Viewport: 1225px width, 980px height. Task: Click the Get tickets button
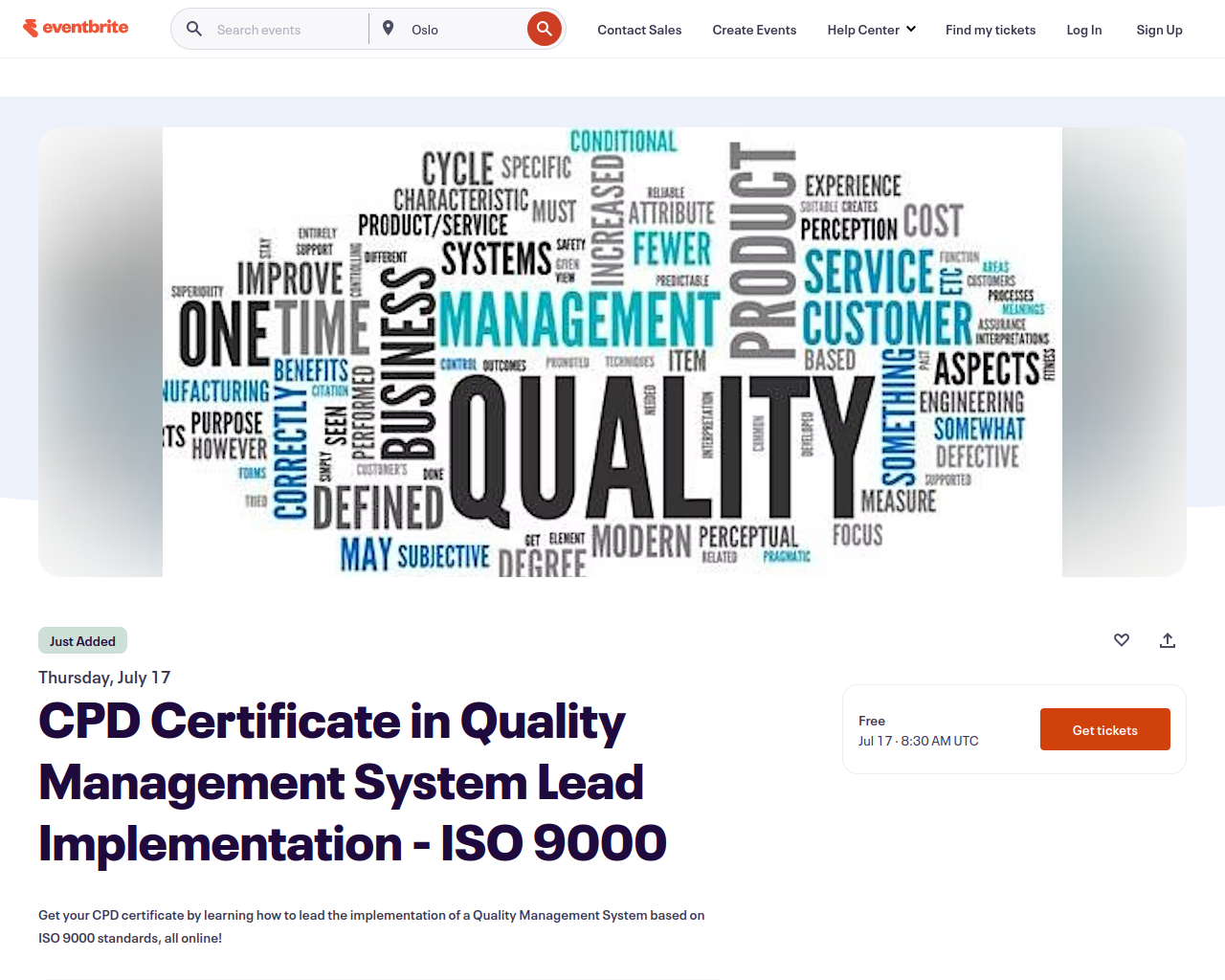point(1105,729)
